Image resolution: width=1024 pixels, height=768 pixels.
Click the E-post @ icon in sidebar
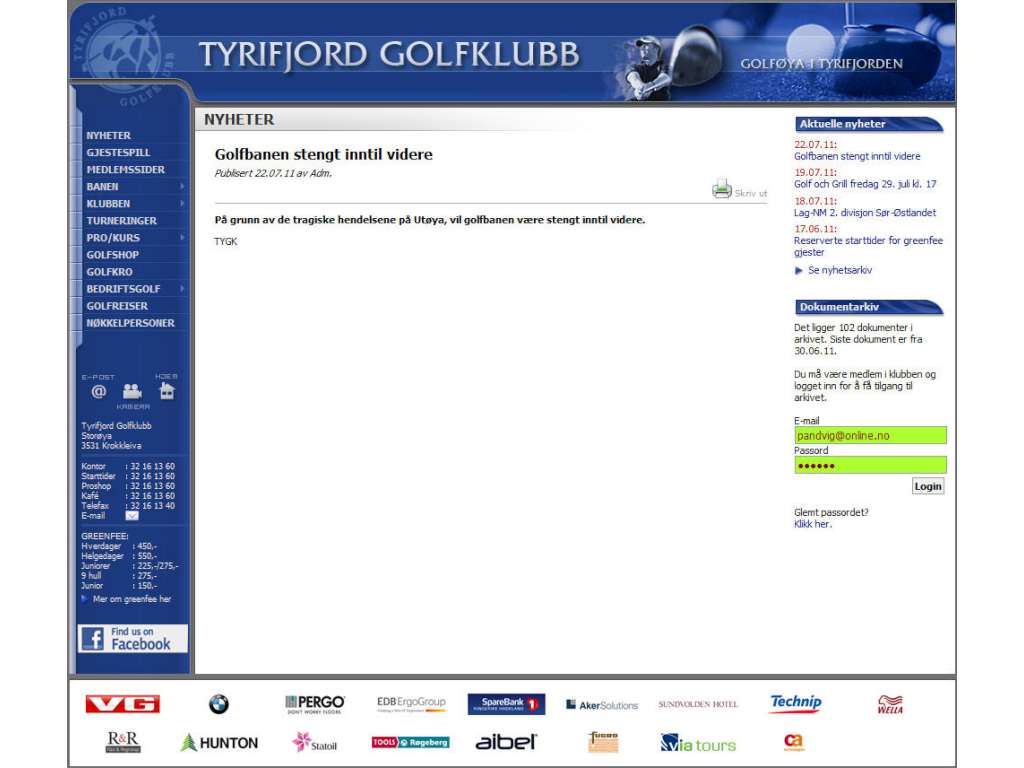click(99, 391)
